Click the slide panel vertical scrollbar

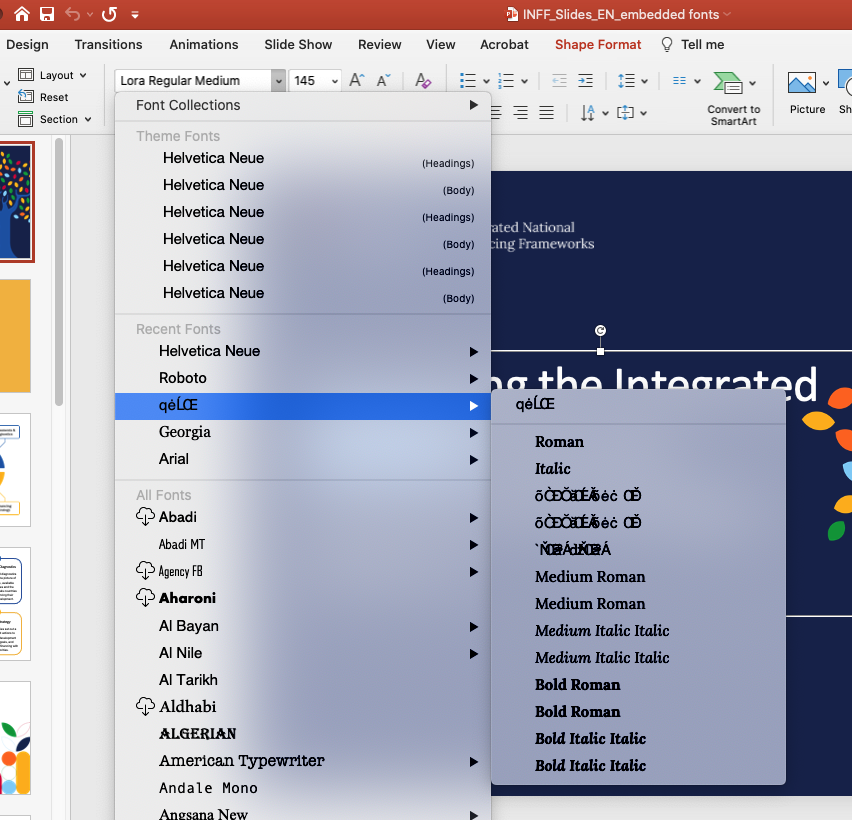point(59,272)
